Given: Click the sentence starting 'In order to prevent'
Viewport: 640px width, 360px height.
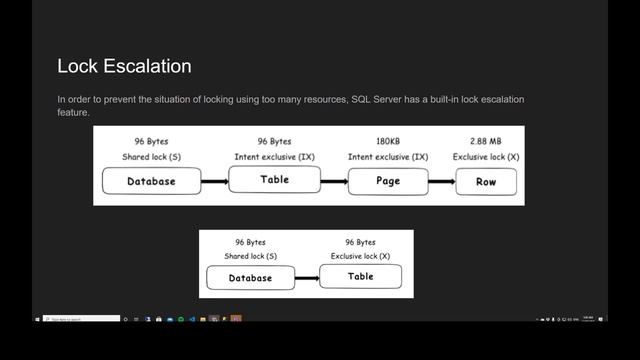Looking at the screenshot, I should (290, 105).
